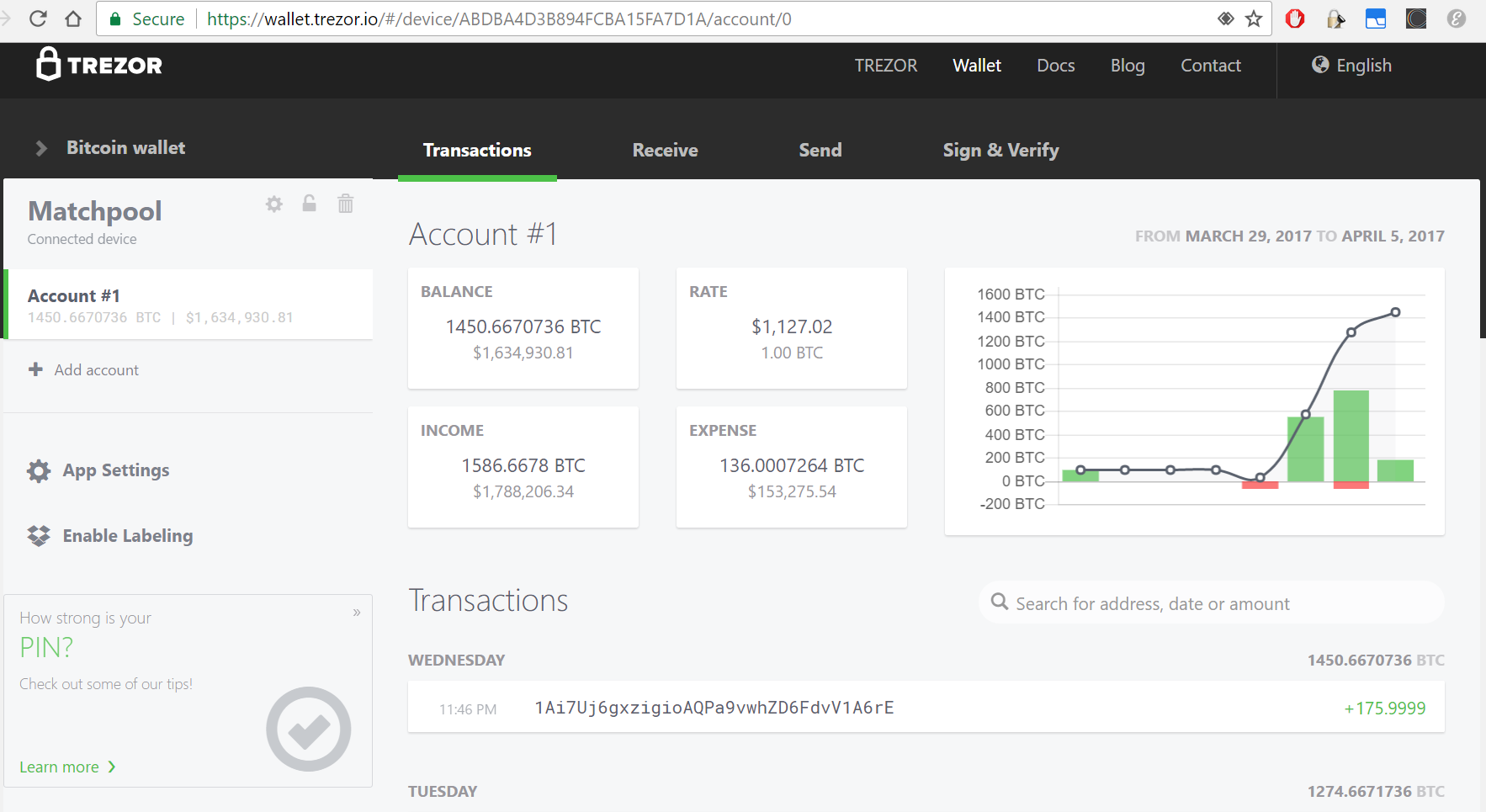This screenshot has width=1486, height=812.
Task: Open the TREZOR nav menu item
Action: [x=886, y=66]
